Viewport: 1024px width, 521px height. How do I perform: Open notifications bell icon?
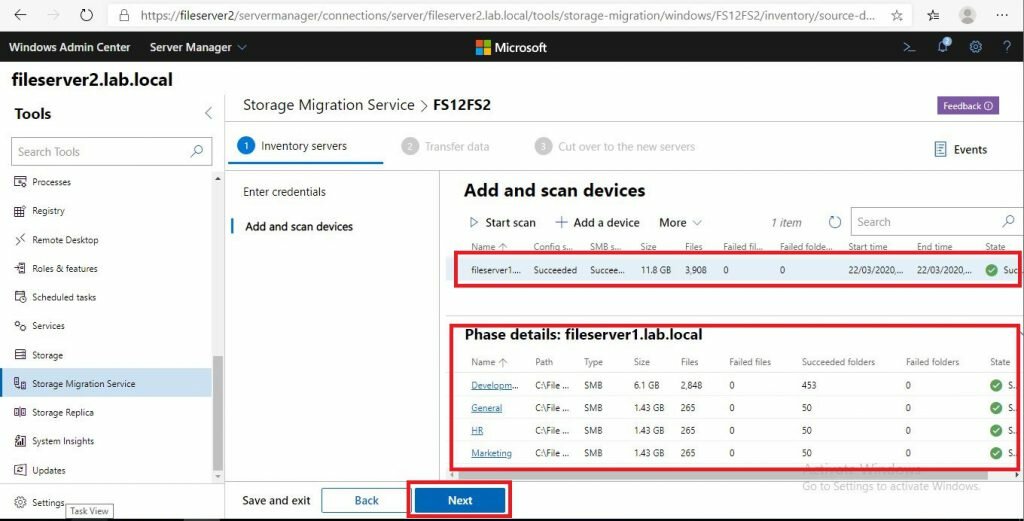click(x=943, y=46)
